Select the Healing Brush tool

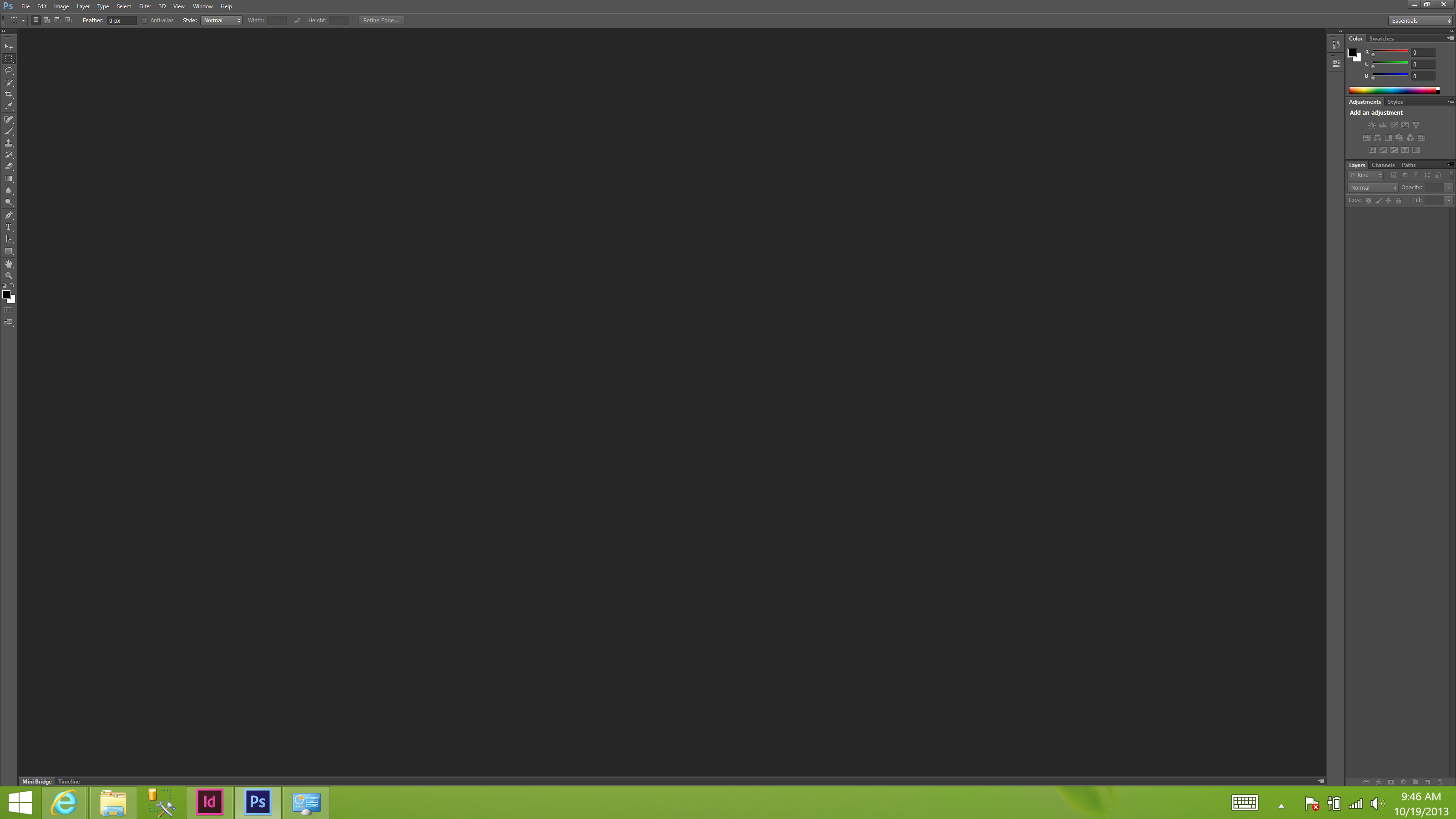[x=9, y=119]
